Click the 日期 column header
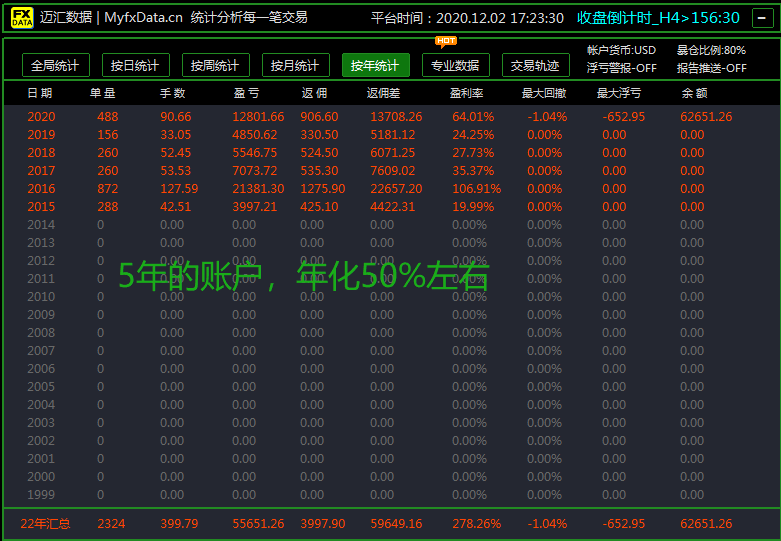This screenshot has width=781, height=541. tap(40, 93)
